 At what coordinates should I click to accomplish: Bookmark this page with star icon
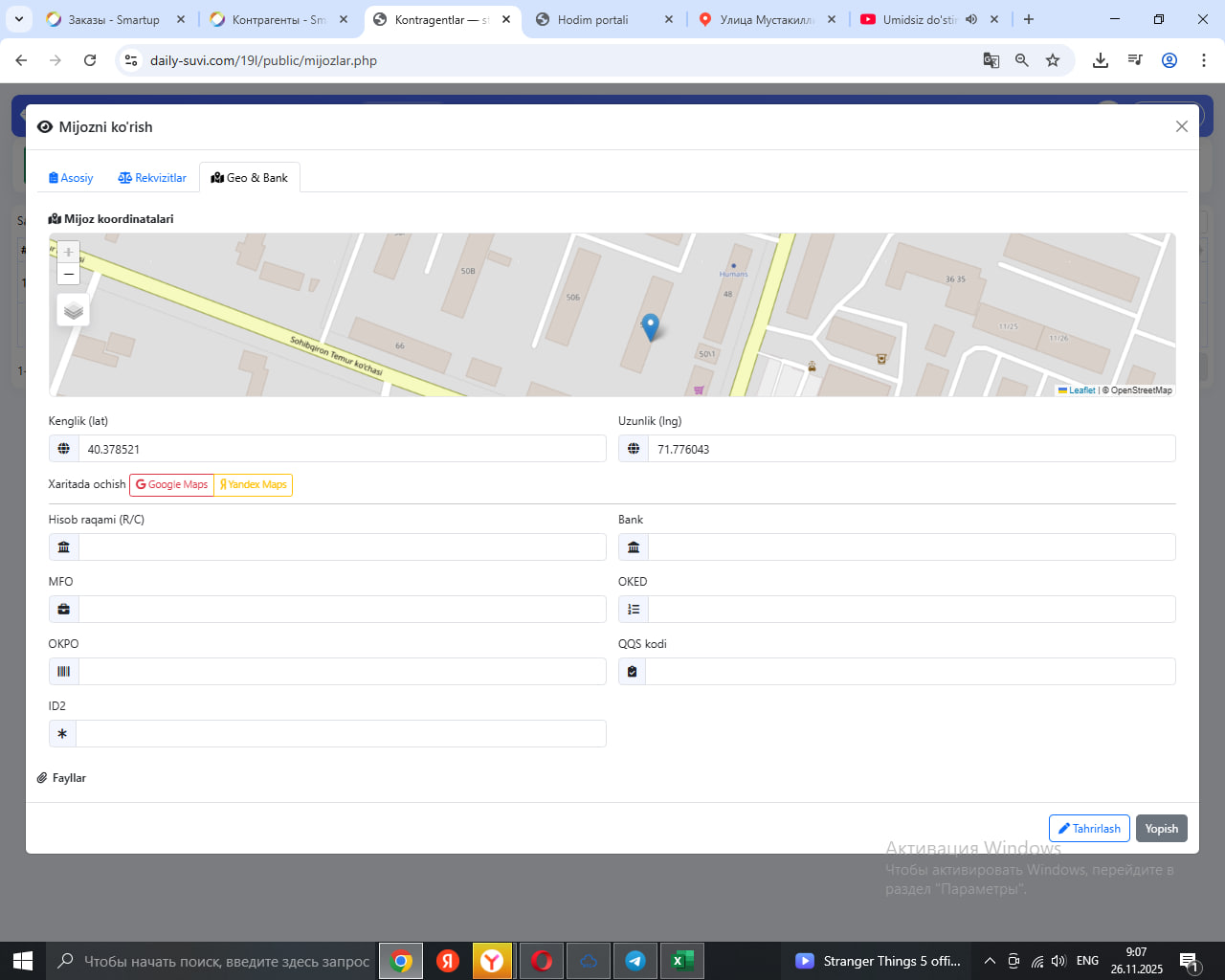pyautogui.click(x=1053, y=60)
